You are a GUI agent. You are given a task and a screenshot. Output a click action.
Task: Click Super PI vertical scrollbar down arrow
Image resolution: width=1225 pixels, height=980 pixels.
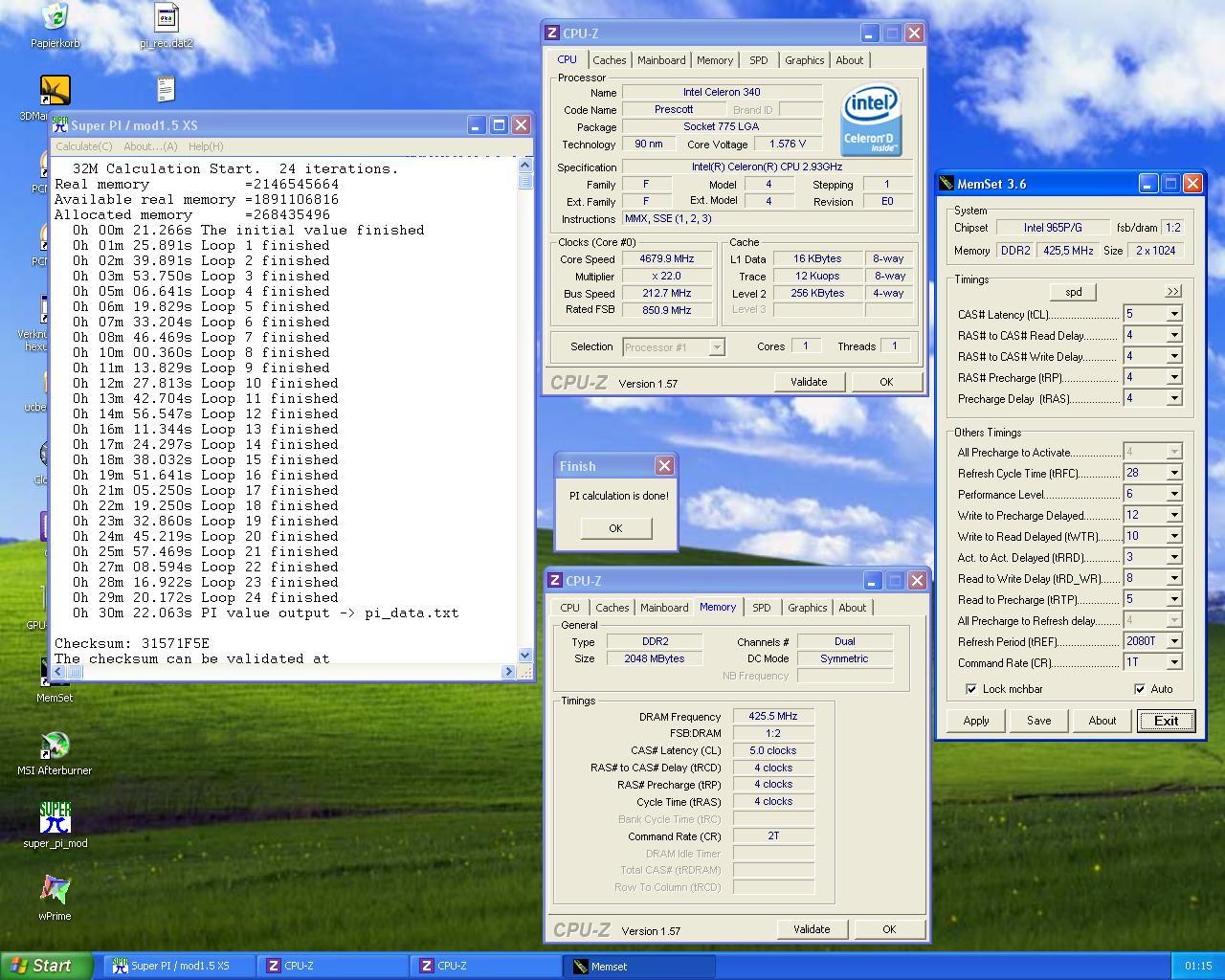tap(524, 655)
